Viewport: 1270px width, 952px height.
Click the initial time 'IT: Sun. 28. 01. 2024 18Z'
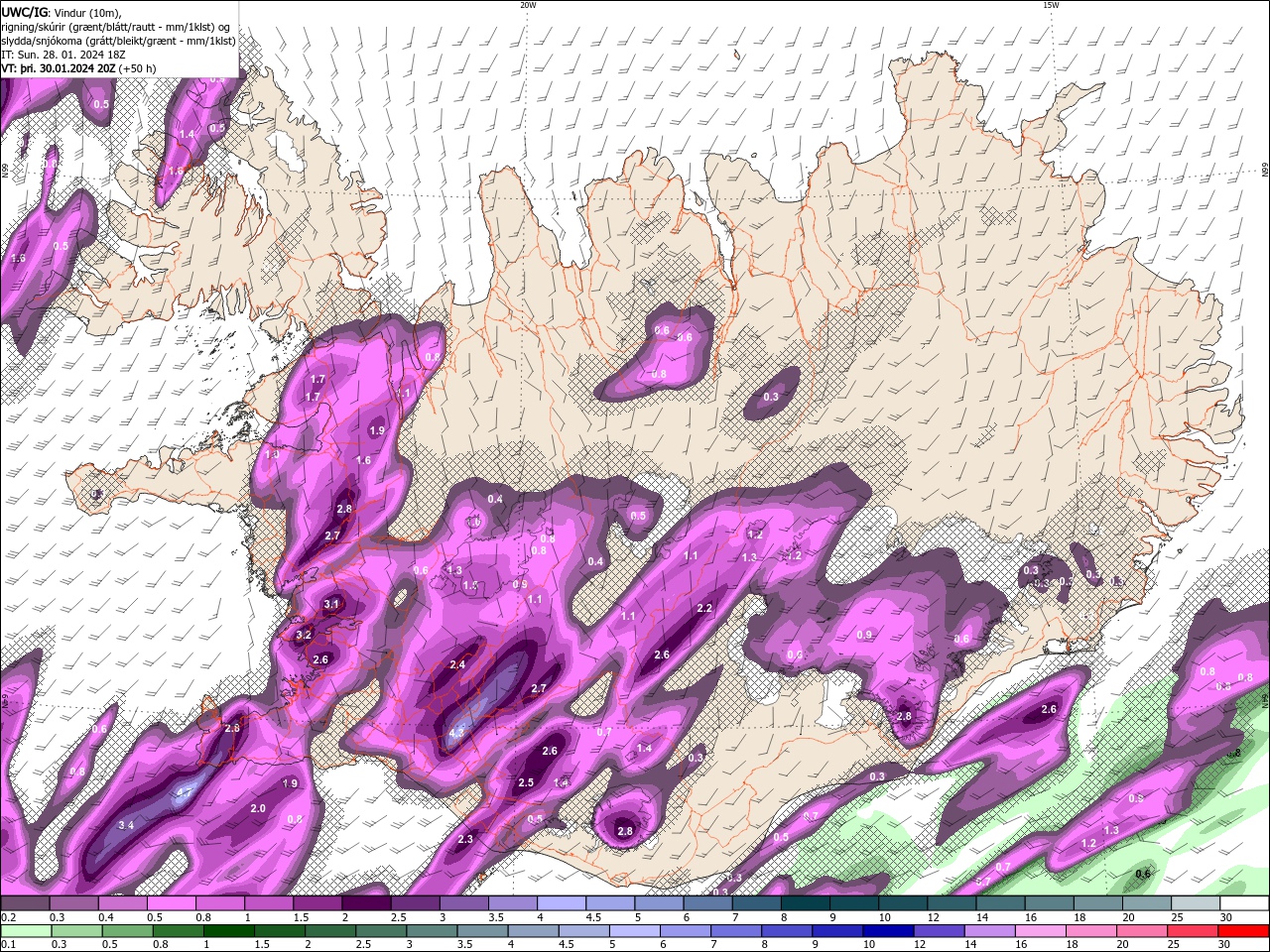point(64,55)
